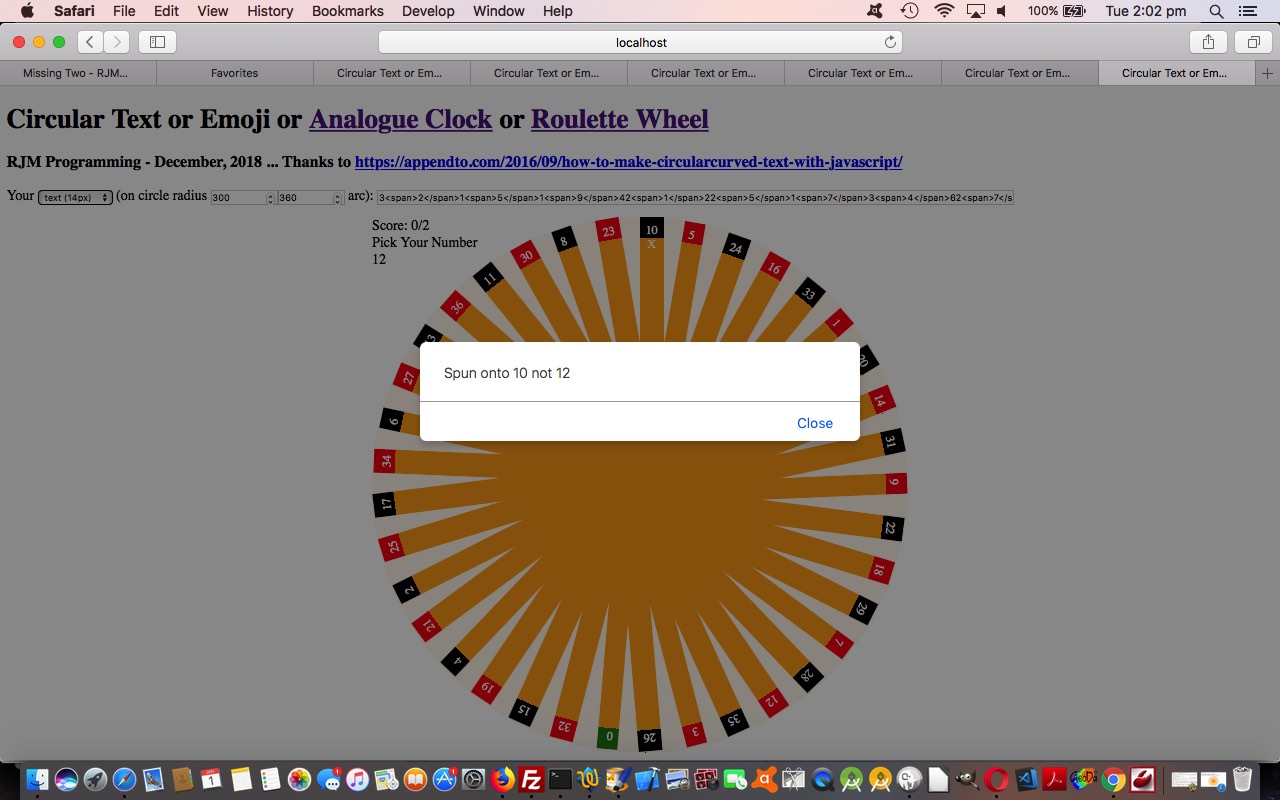Launch Opera from the Dock

[x=996, y=779]
